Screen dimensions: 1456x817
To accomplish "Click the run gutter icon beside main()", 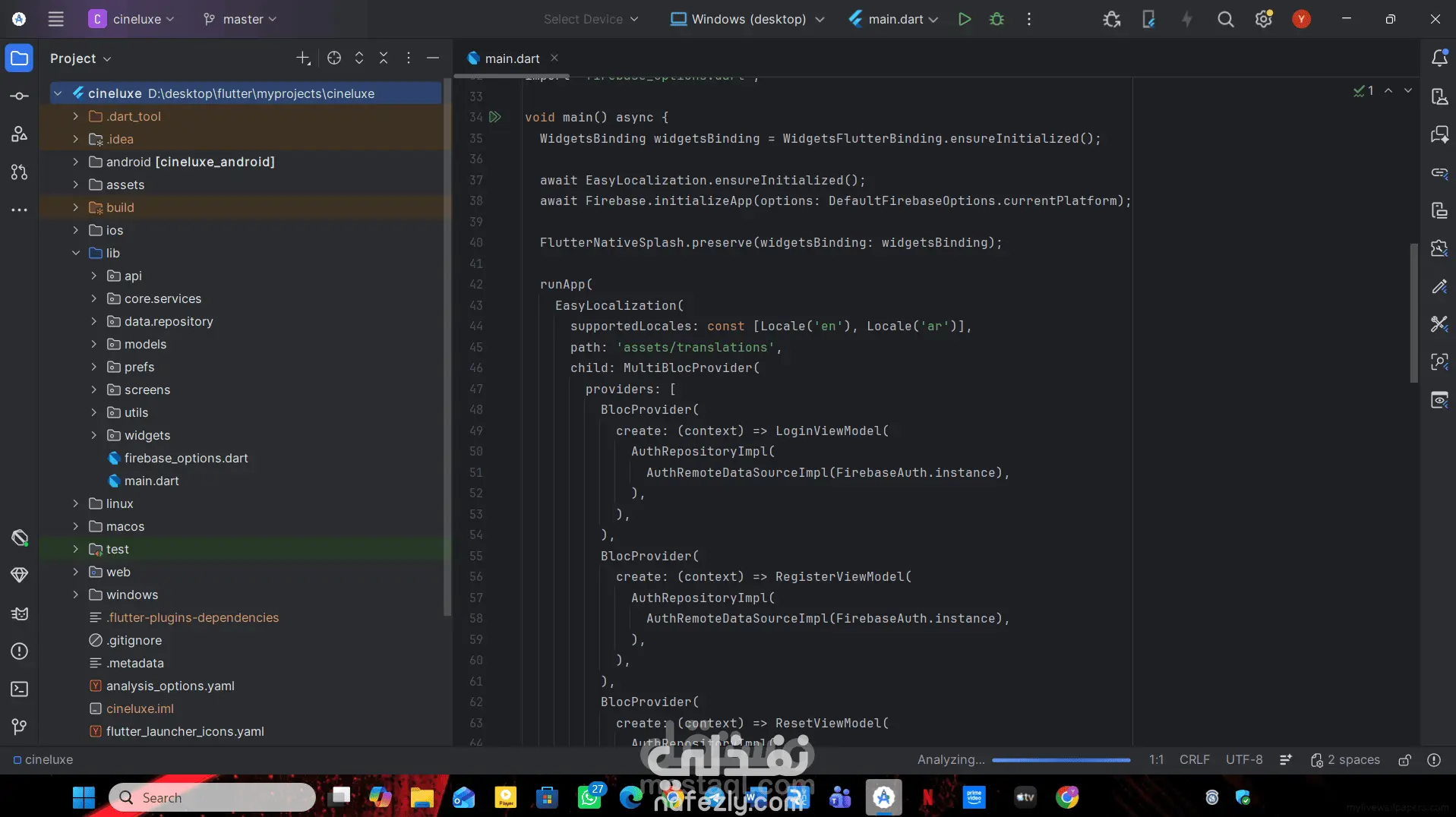I will coord(495,117).
